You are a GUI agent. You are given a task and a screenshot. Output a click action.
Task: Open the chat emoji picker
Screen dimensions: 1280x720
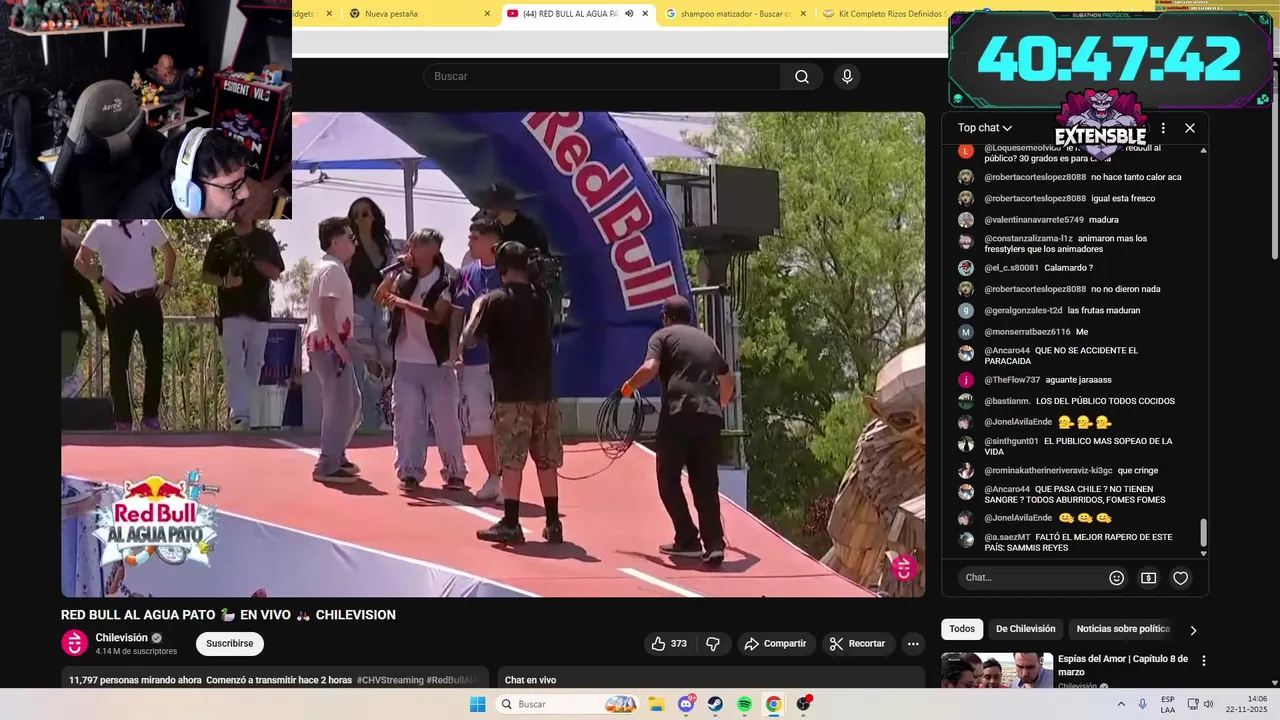click(x=1117, y=578)
